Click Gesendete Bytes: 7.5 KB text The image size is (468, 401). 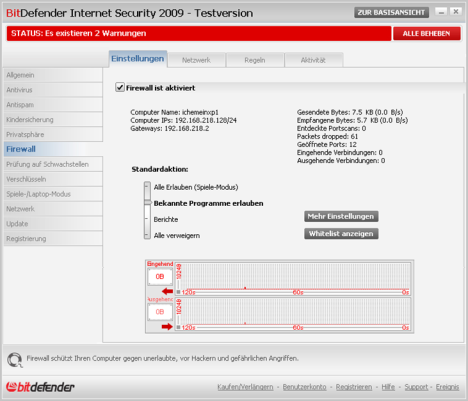[x=350, y=112]
